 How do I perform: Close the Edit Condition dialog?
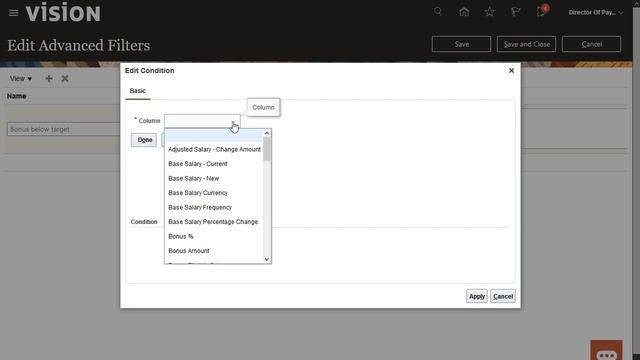pyautogui.click(x=511, y=71)
